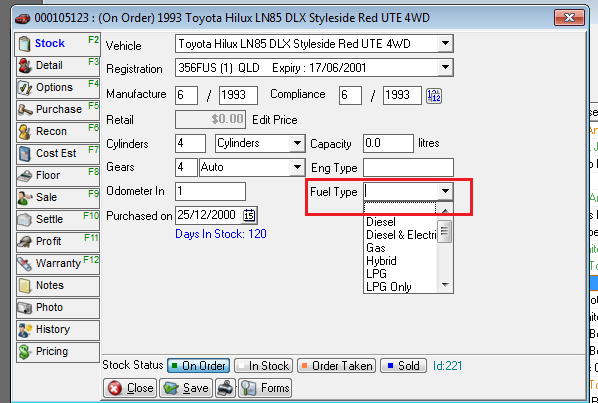The image size is (598, 403).
Task: Switch to the Sale tab
Action: (58, 198)
